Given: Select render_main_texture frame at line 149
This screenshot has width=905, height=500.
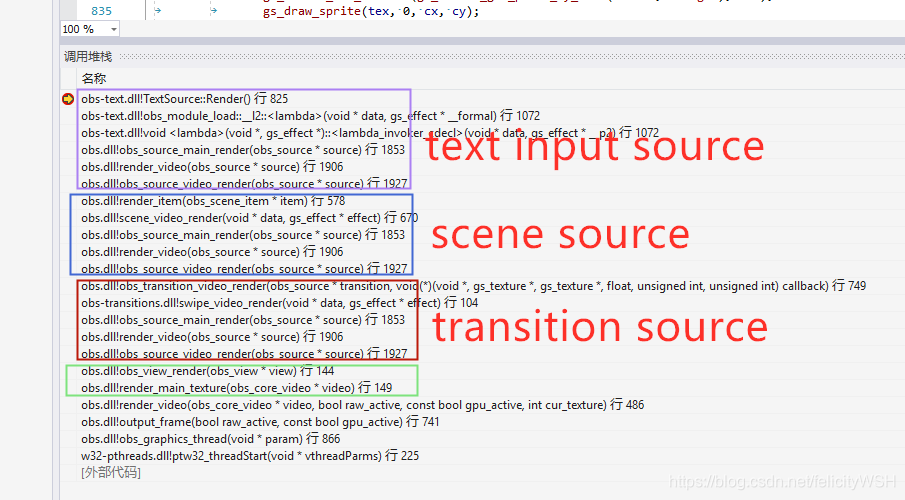Looking at the screenshot, I should click(237, 387).
